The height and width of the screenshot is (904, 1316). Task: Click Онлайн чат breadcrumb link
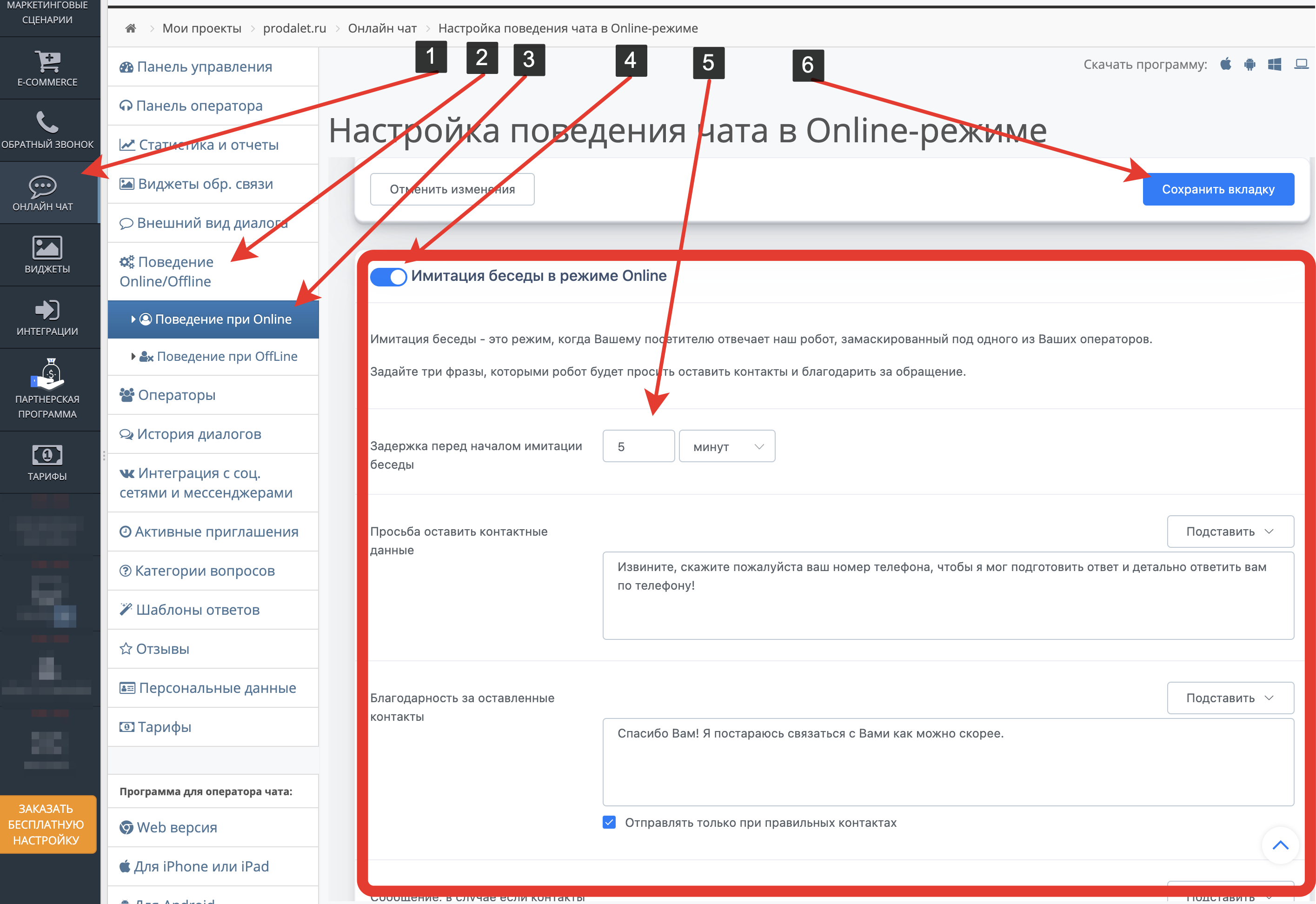[x=382, y=28]
